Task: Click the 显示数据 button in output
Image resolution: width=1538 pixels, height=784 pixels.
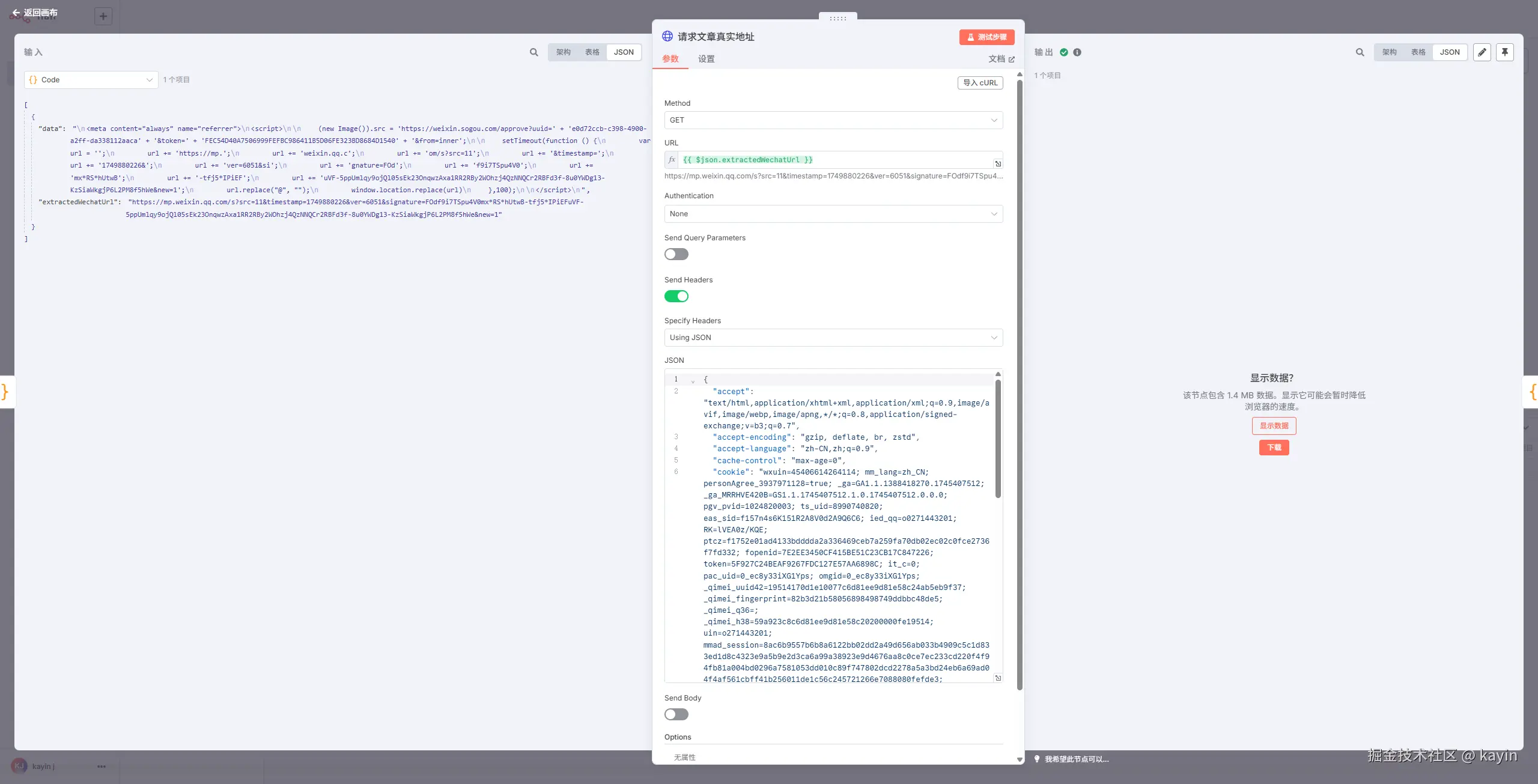Action: click(1274, 426)
